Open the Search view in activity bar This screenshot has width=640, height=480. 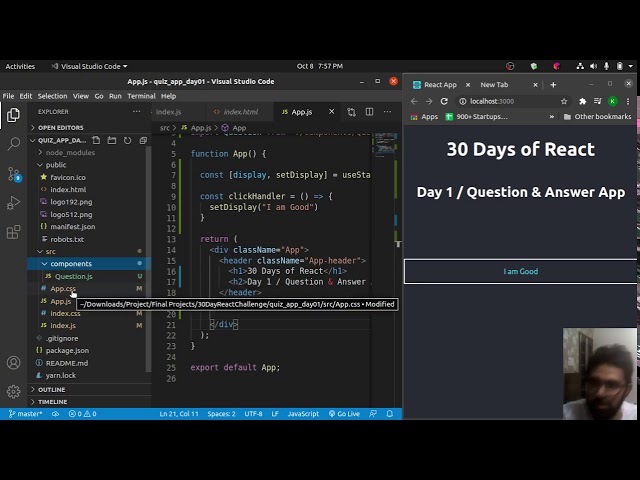pos(13,144)
